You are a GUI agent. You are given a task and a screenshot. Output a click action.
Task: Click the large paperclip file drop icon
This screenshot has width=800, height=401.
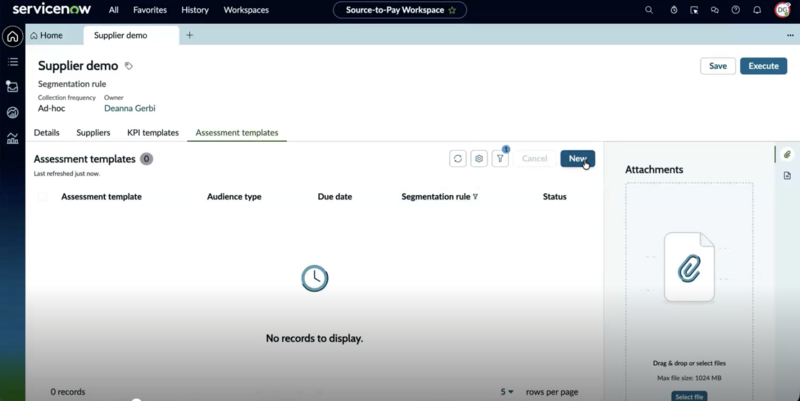click(x=689, y=267)
